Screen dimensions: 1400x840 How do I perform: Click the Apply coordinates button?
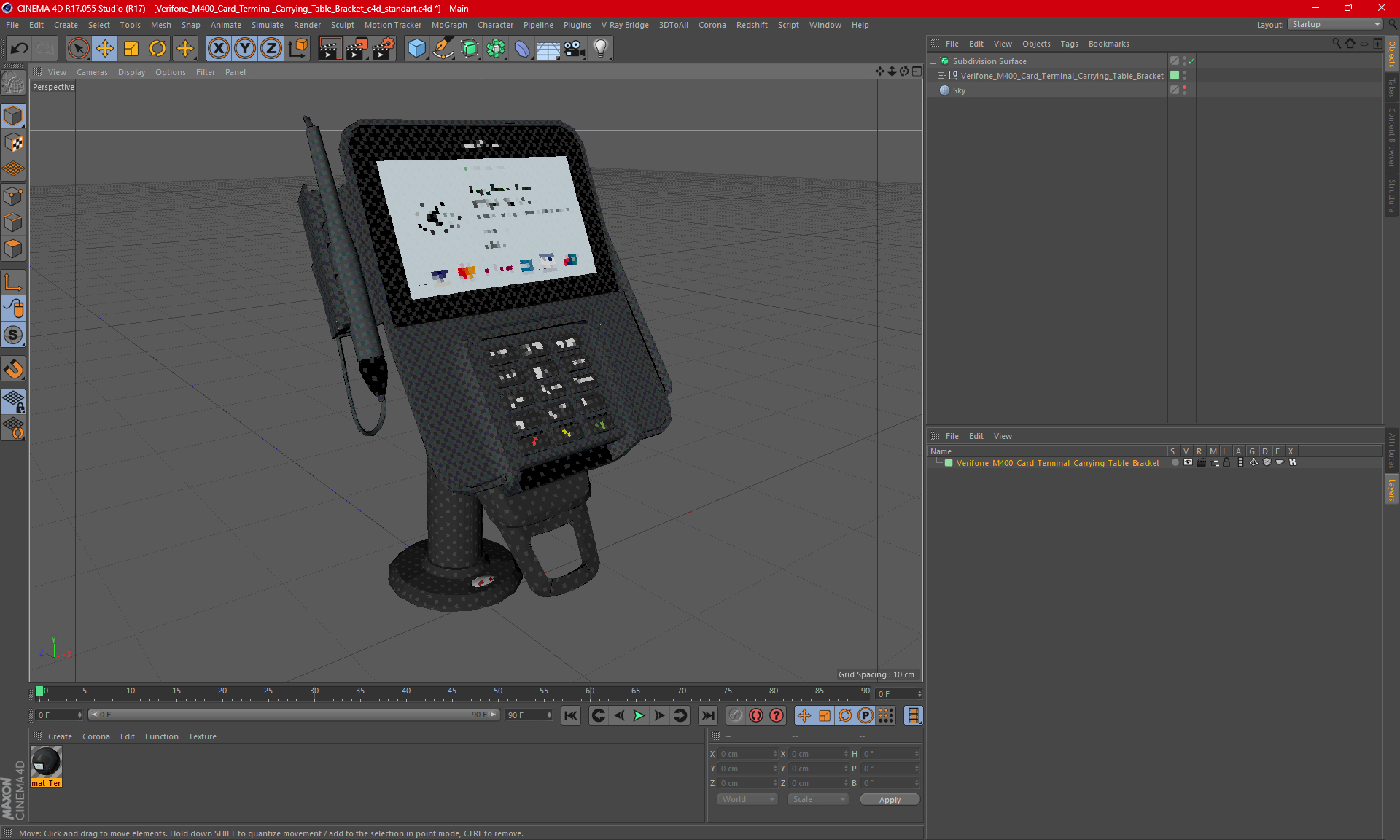coord(890,800)
